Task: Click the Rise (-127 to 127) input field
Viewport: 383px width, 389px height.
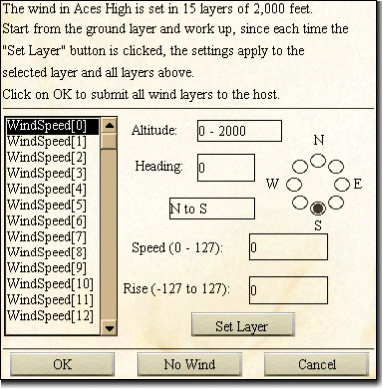Action: click(288, 290)
